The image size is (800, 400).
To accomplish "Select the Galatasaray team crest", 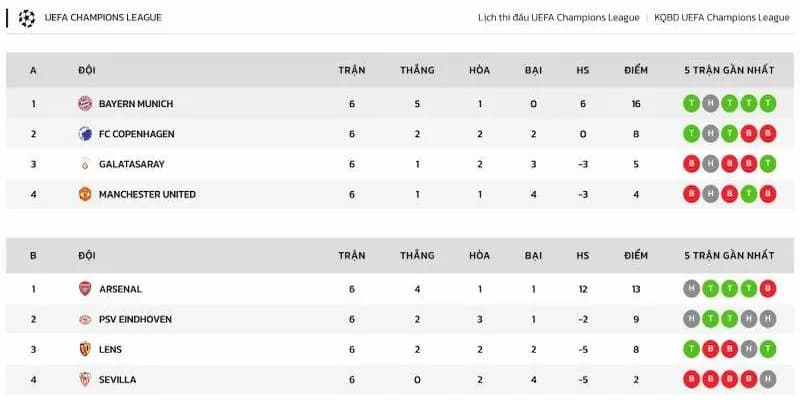I will click(85, 164).
